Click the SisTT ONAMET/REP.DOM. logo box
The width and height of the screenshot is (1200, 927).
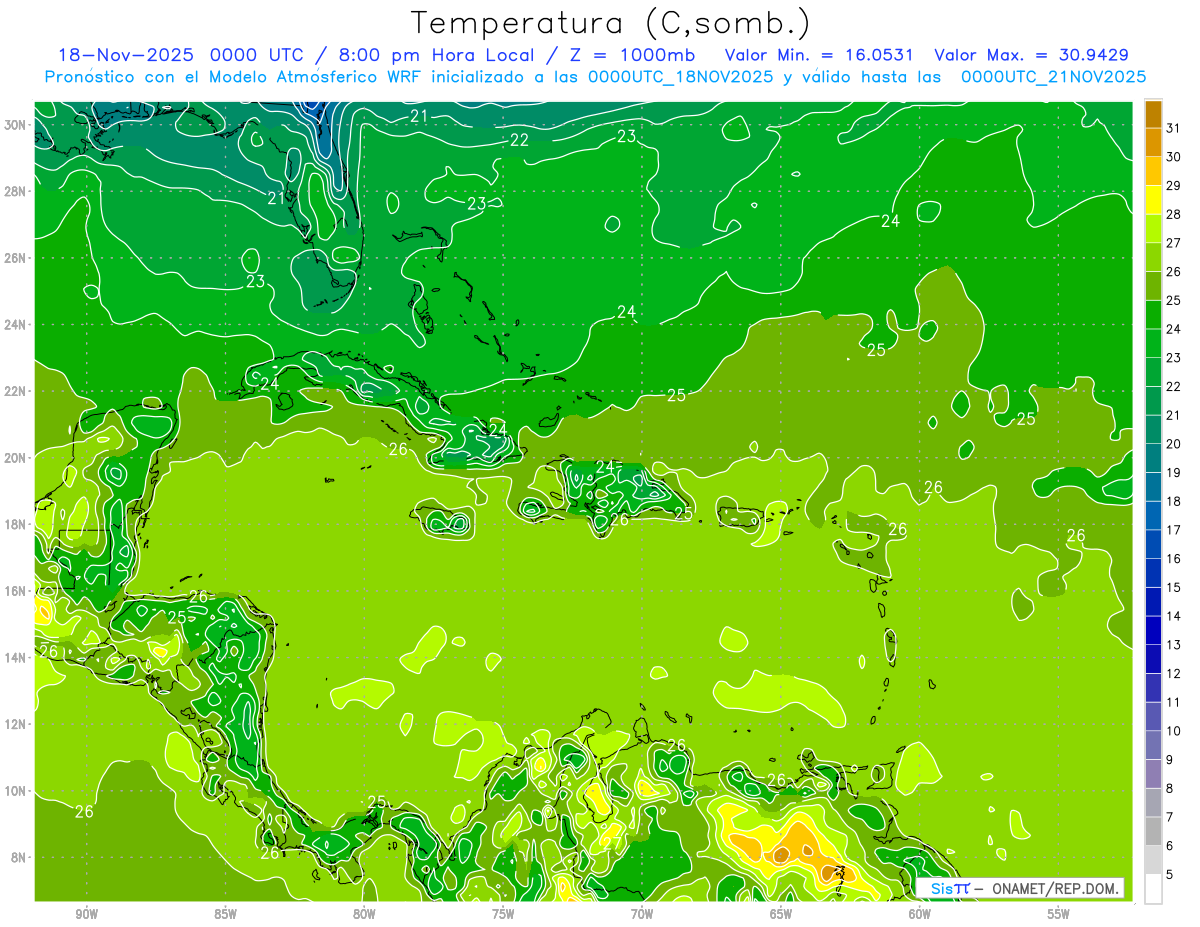click(x=1021, y=888)
